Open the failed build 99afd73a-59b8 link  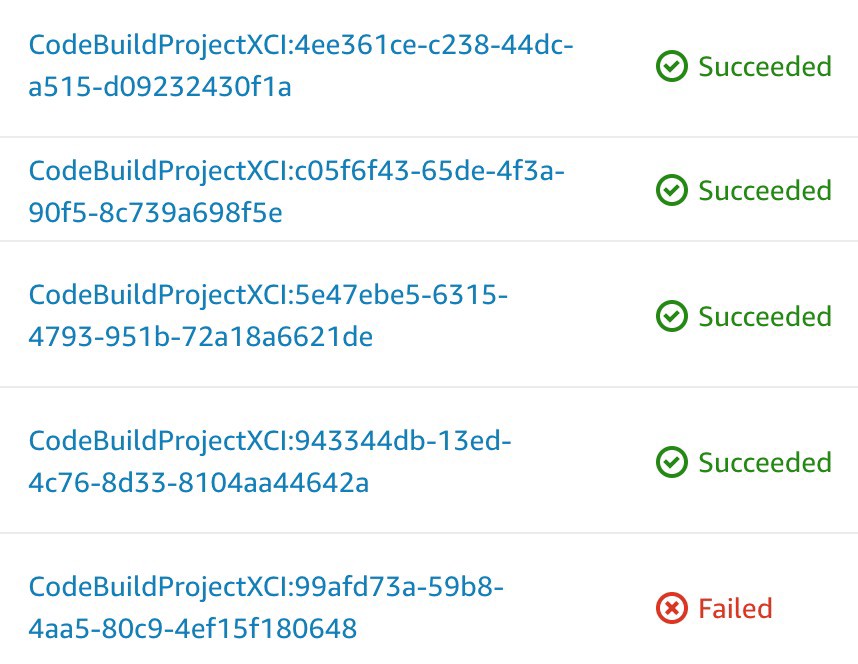tap(266, 608)
